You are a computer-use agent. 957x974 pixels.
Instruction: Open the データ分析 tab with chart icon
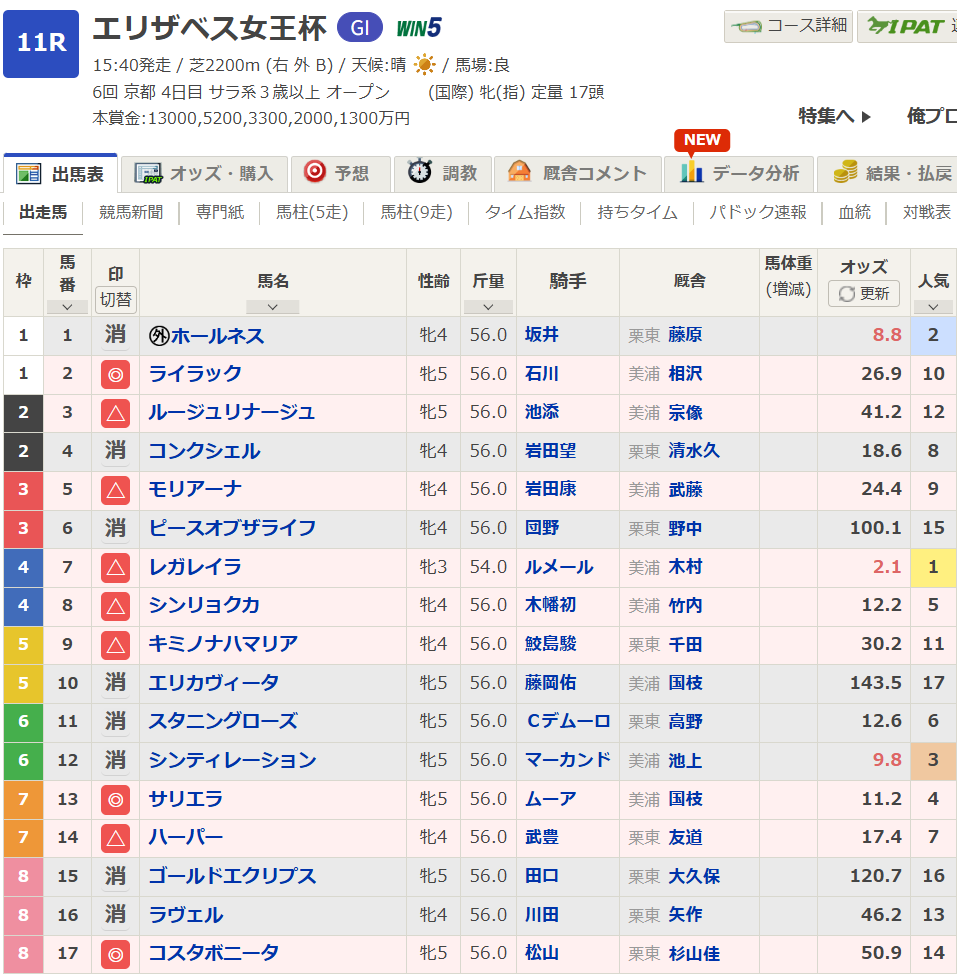point(739,173)
